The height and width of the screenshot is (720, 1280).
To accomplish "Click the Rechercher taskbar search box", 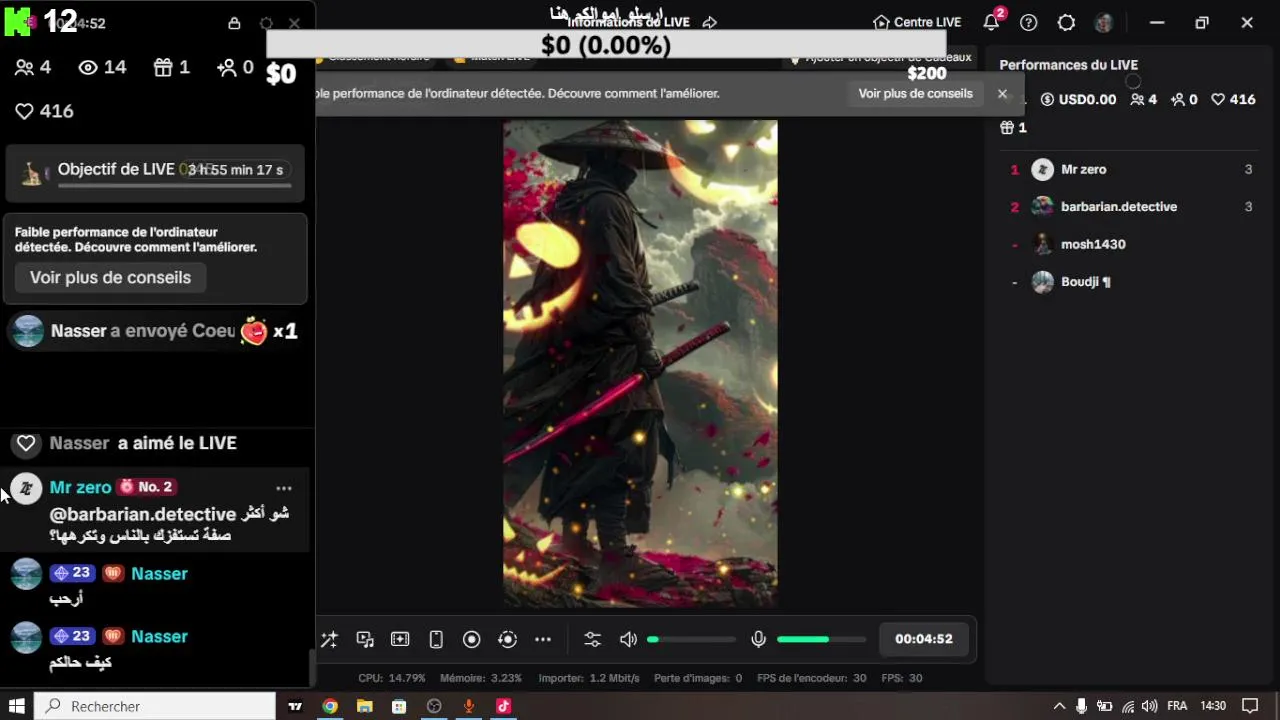I will (156, 706).
